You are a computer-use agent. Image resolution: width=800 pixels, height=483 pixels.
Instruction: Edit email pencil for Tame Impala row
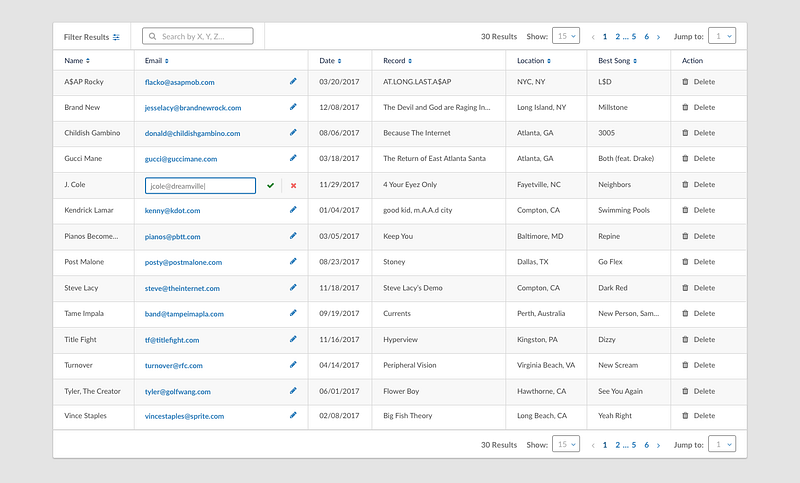[x=293, y=313]
